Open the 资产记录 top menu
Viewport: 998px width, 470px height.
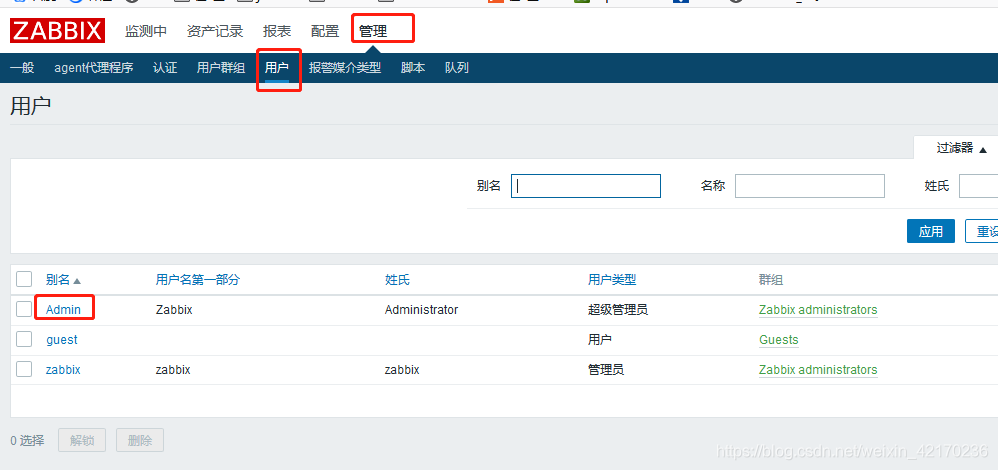215,31
